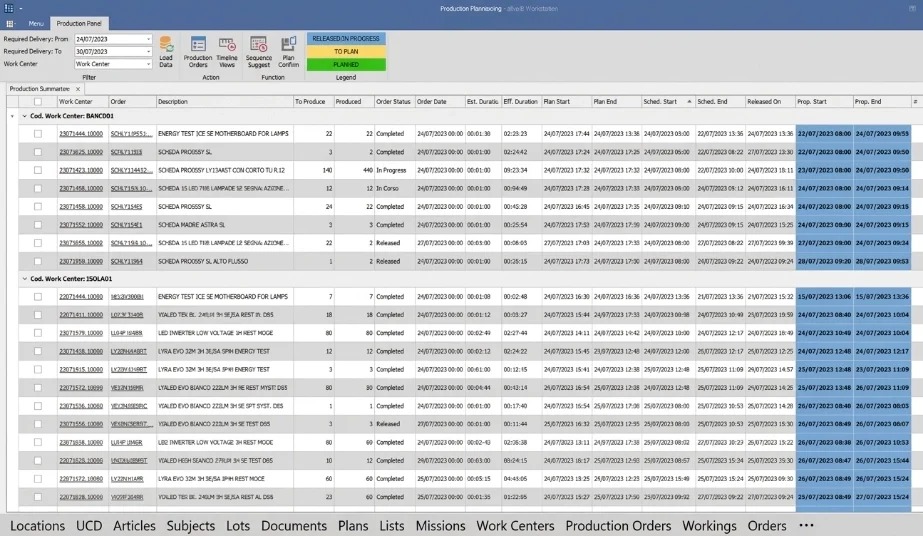923x536 pixels.
Task: Open UCD in bottom navigation
Action: tap(89, 526)
